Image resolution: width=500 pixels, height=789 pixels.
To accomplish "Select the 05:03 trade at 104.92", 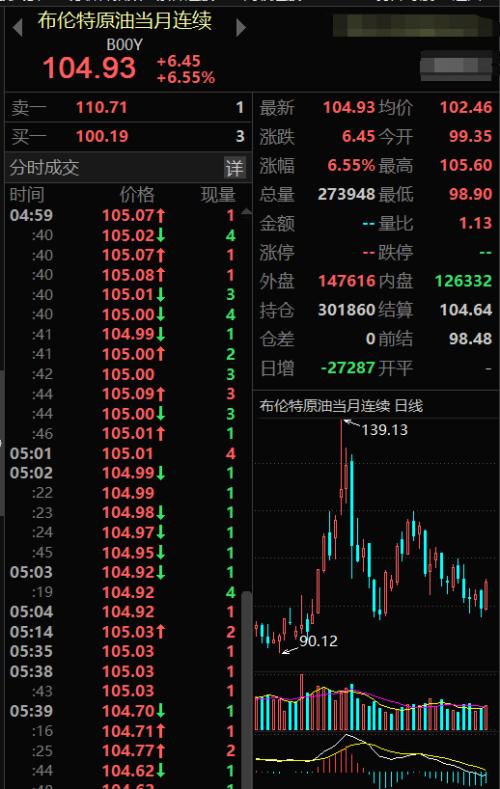I will click(x=123, y=572).
